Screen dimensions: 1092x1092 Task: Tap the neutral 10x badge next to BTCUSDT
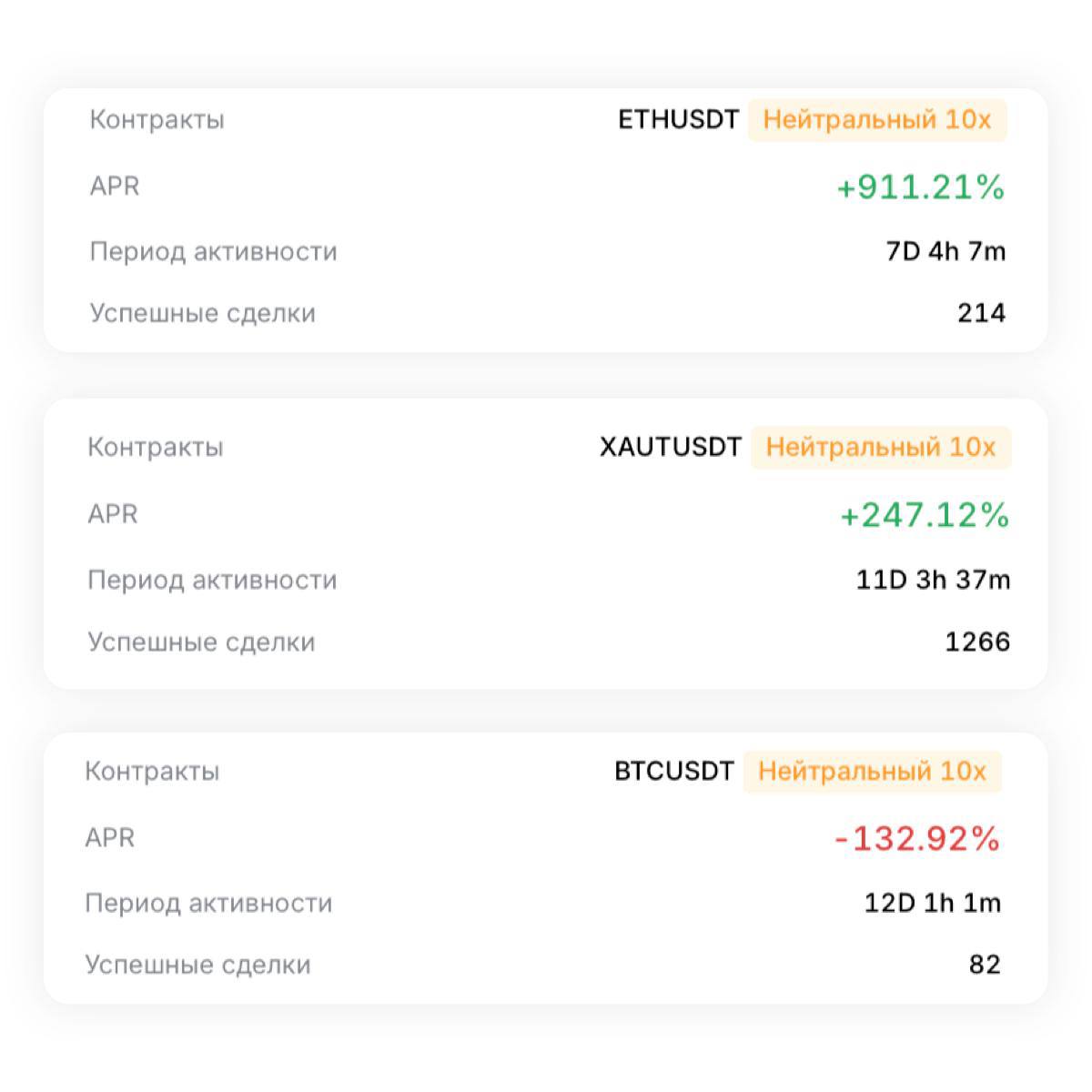[x=872, y=772]
